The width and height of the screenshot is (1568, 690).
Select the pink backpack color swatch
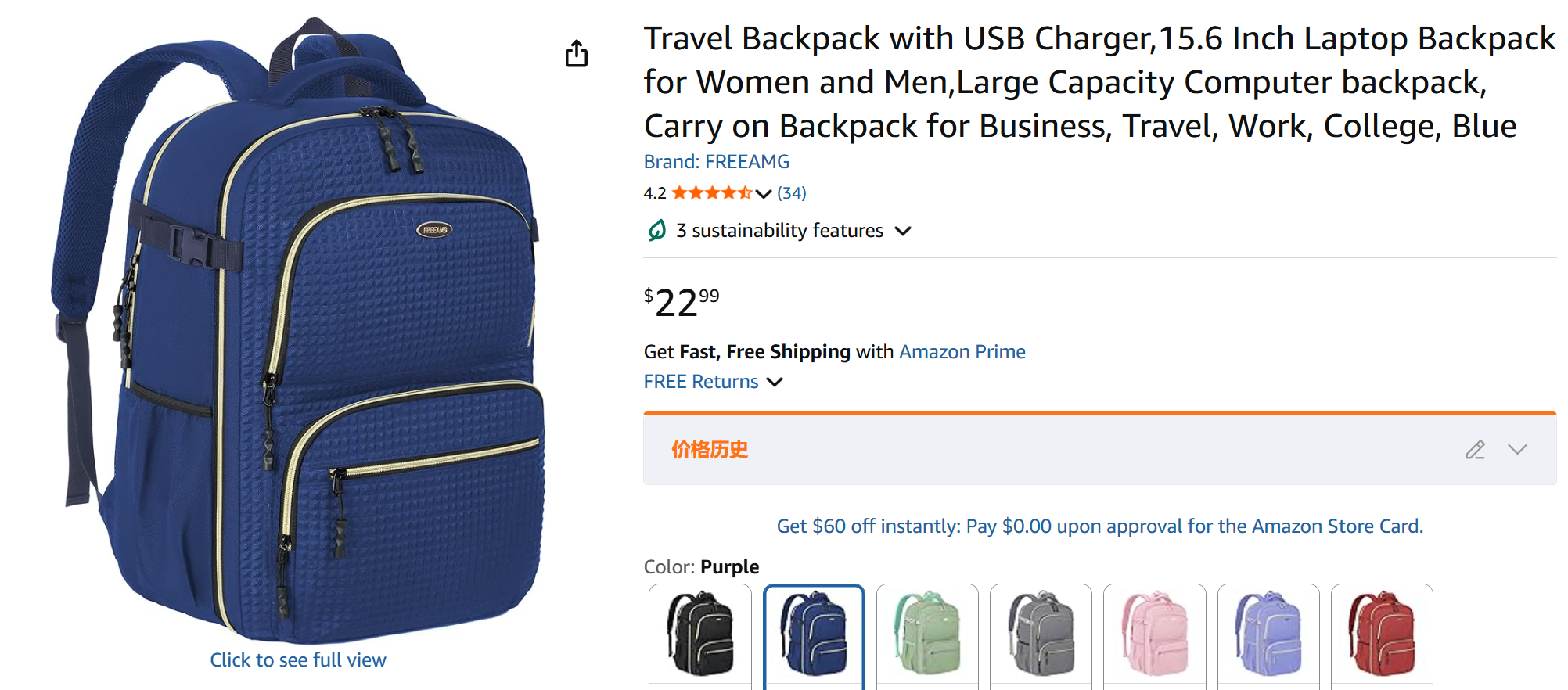click(1154, 634)
